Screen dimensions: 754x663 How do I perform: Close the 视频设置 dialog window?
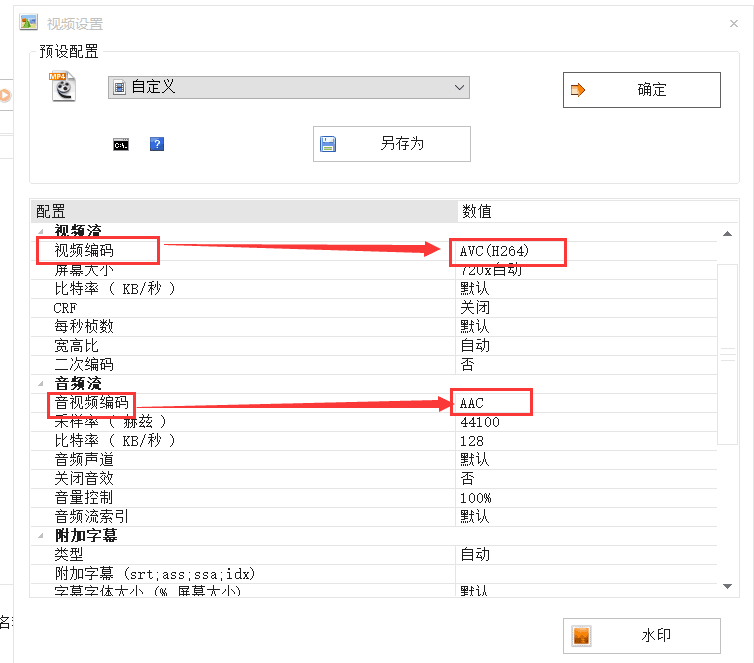coord(735,23)
